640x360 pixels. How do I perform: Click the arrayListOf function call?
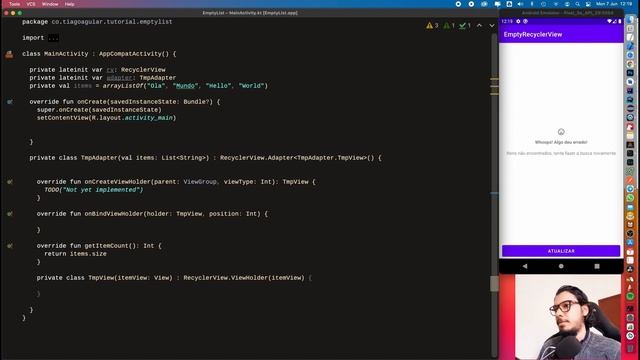click(123, 86)
